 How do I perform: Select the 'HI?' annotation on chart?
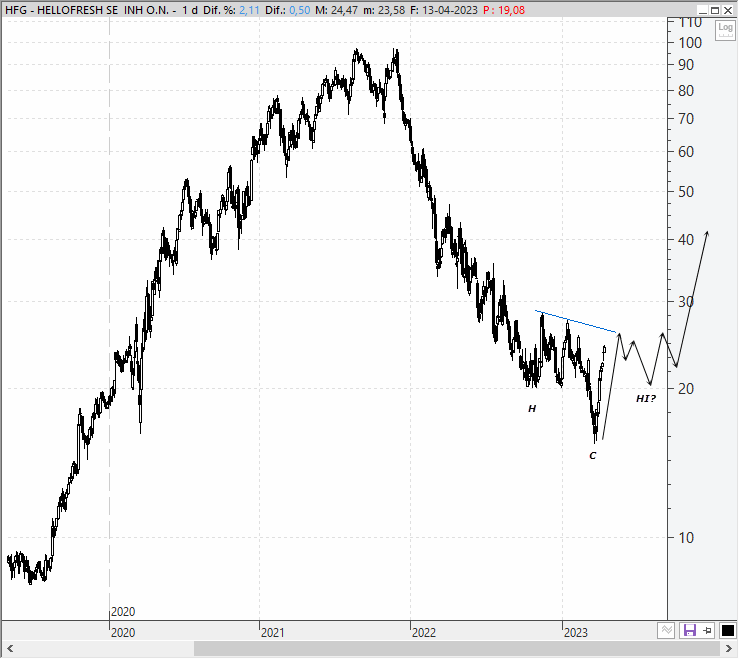pyautogui.click(x=646, y=399)
